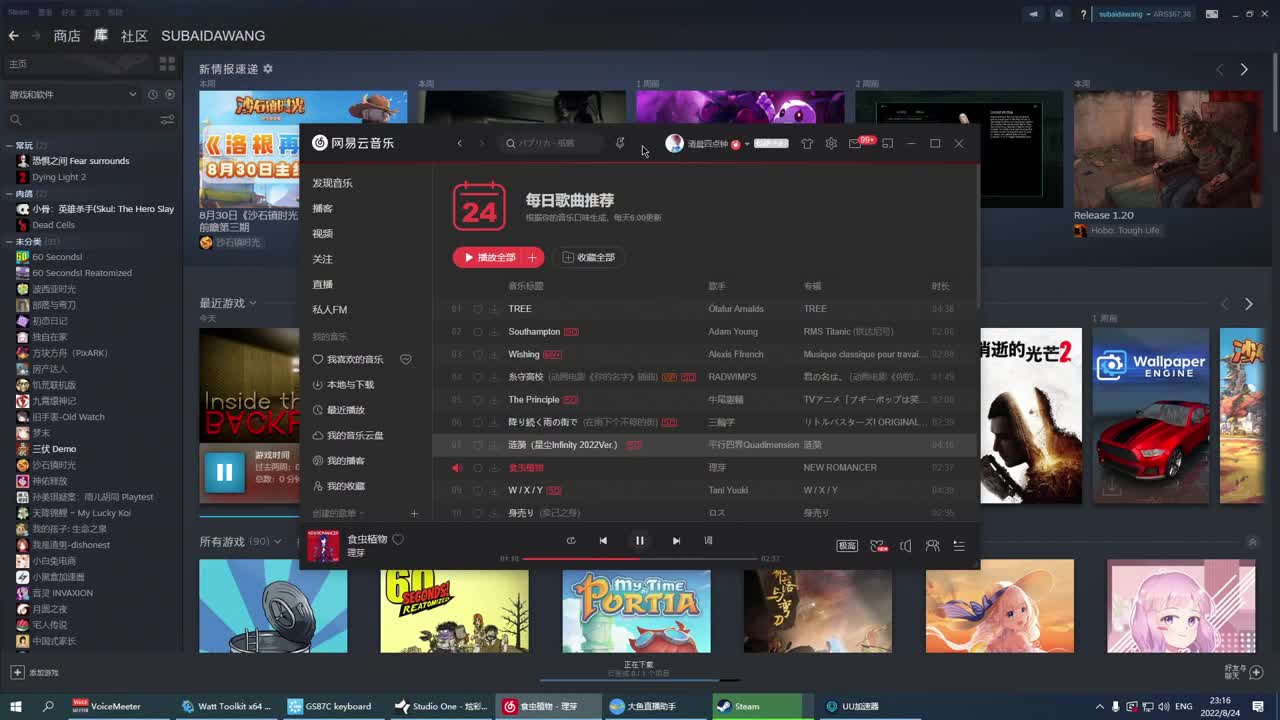1280x720 pixels.
Task: Change loop playback mode in NetEase player
Action: pos(571,541)
